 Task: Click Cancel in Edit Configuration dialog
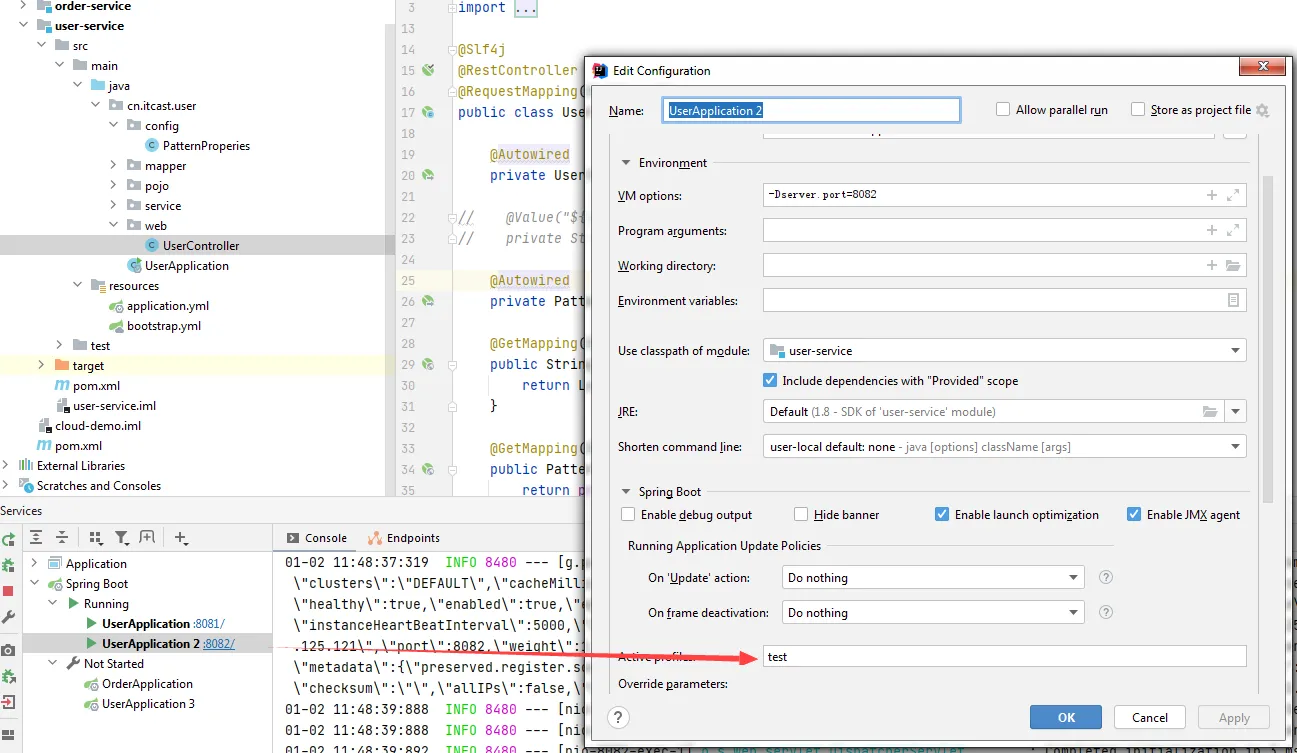coord(1149,717)
